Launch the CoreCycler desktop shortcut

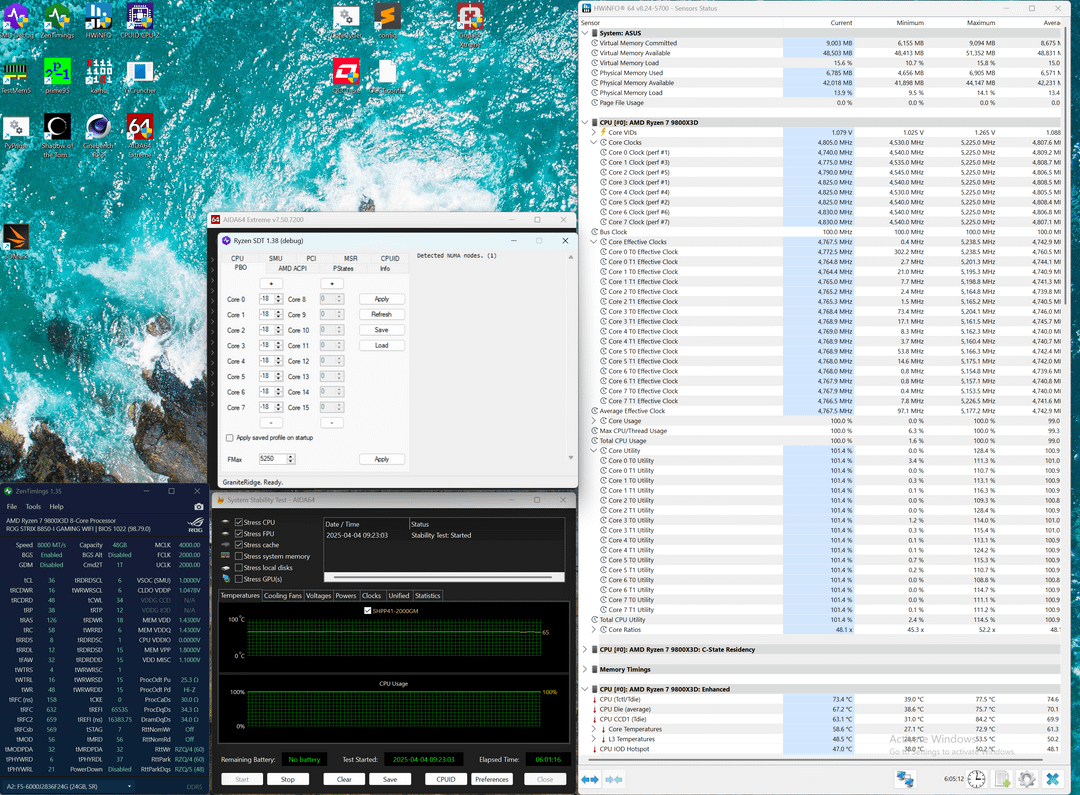click(x=346, y=21)
